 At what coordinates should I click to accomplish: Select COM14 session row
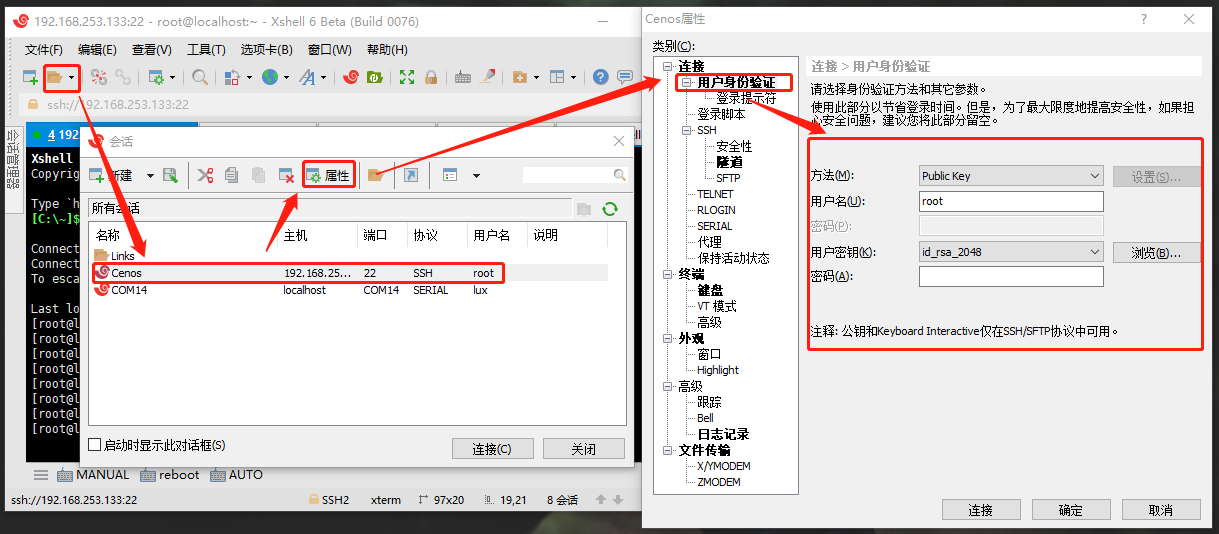click(350, 290)
